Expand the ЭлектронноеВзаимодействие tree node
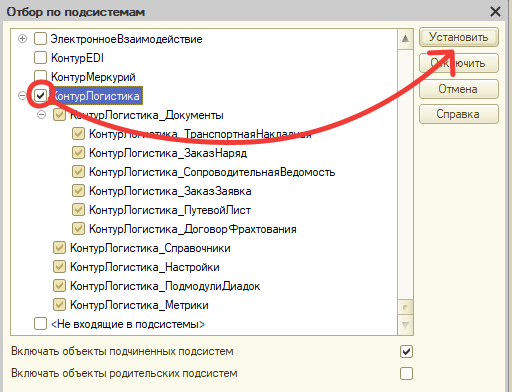The height and width of the screenshot is (392, 512). (x=22, y=39)
